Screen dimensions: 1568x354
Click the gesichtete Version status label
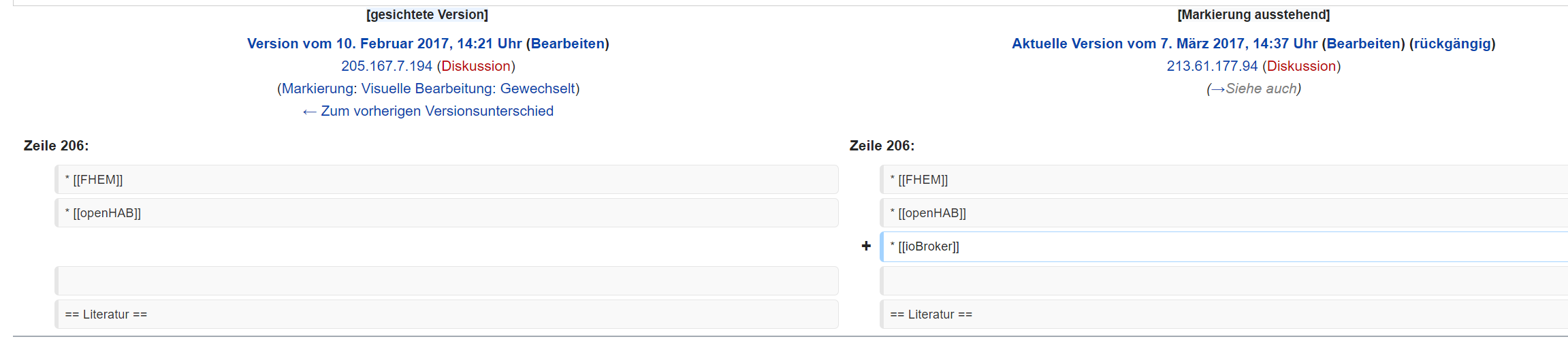[427, 15]
